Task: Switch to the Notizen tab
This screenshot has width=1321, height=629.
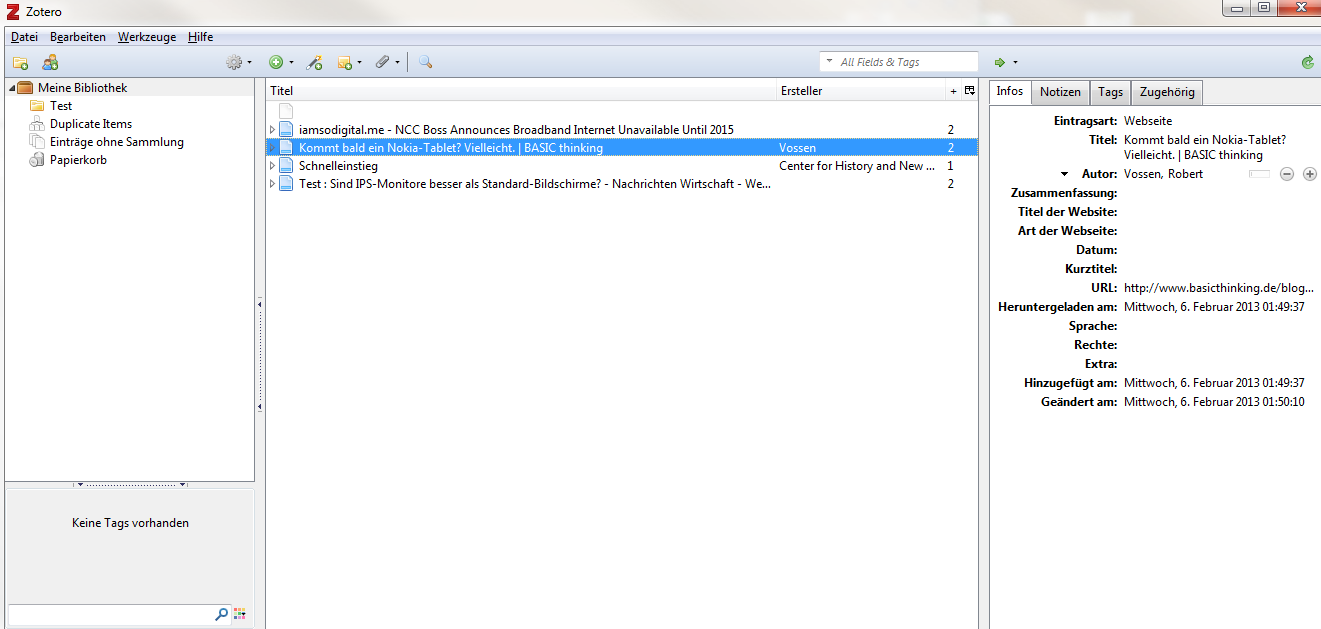Action: (1059, 92)
